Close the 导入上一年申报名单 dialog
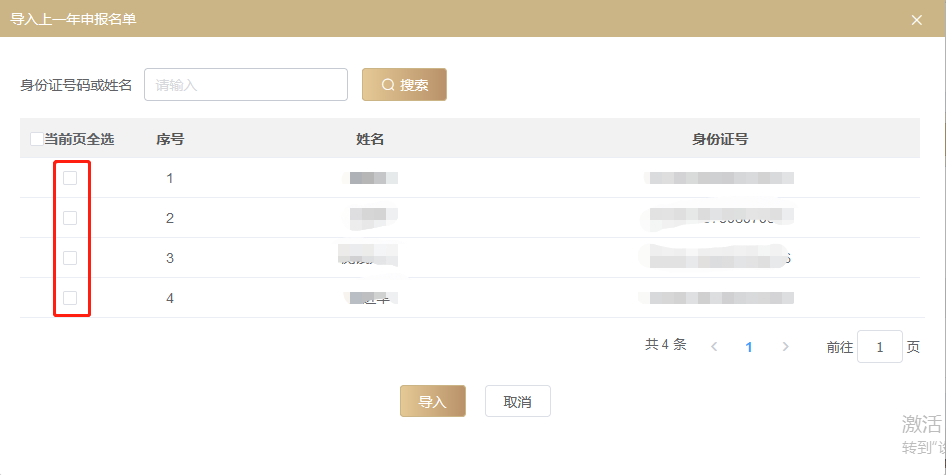946x475 pixels. 916,20
